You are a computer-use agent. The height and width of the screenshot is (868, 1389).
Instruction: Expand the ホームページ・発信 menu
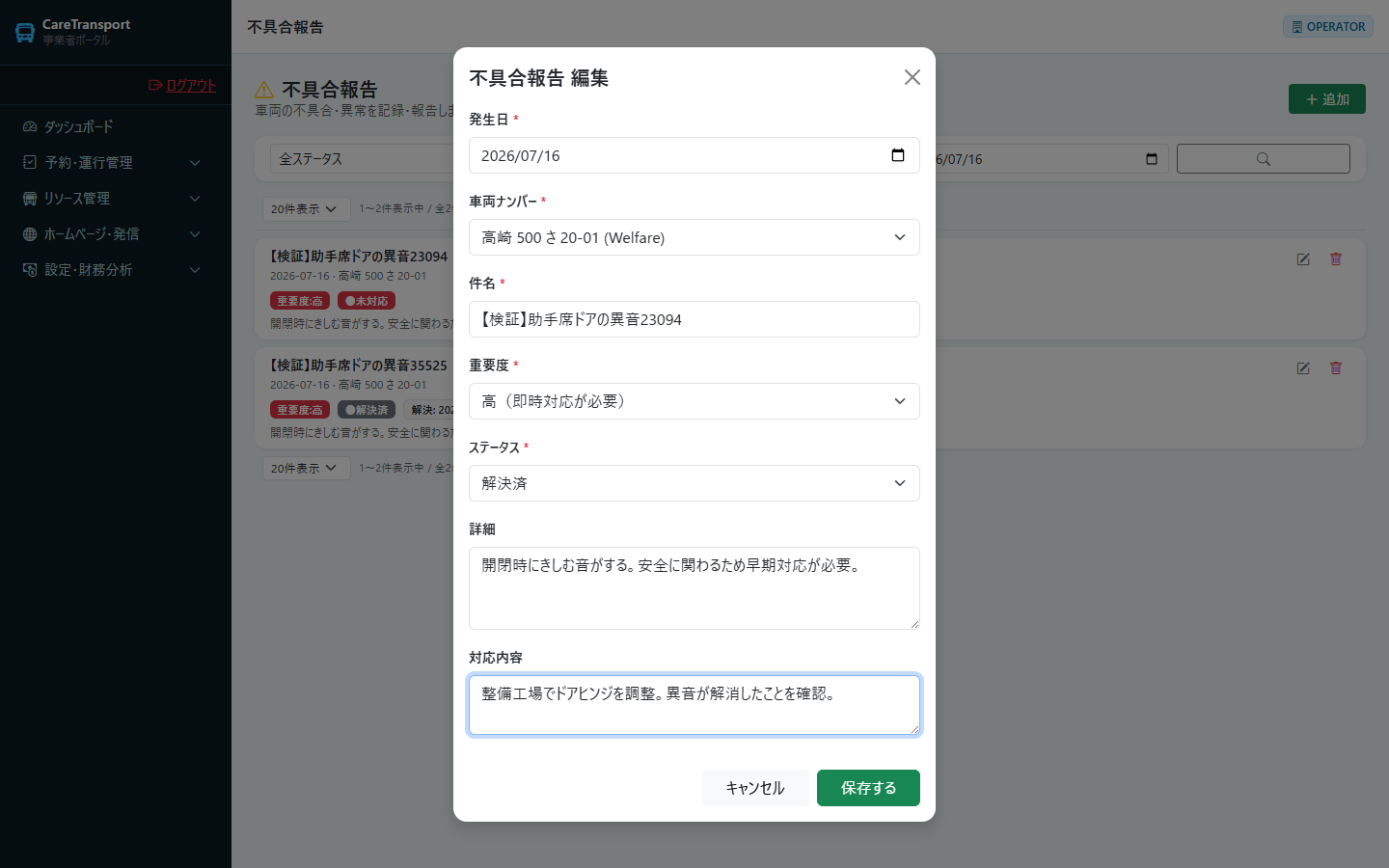point(116,233)
